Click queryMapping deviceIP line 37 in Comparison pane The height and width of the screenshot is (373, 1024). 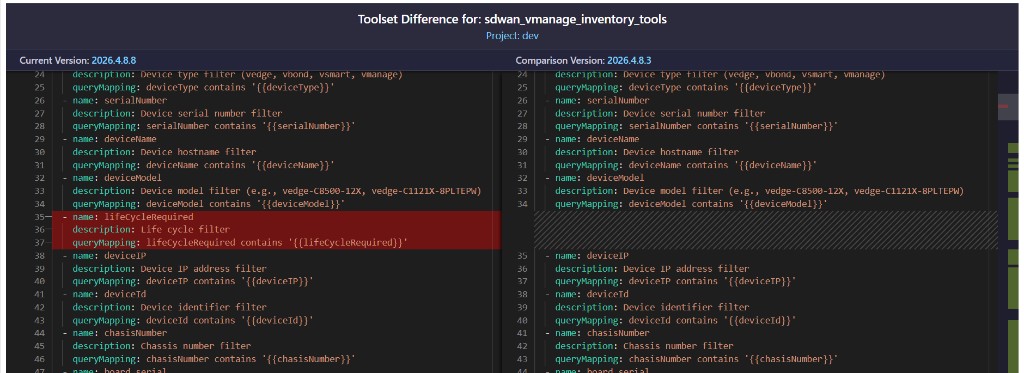pyautogui.click(x=676, y=282)
